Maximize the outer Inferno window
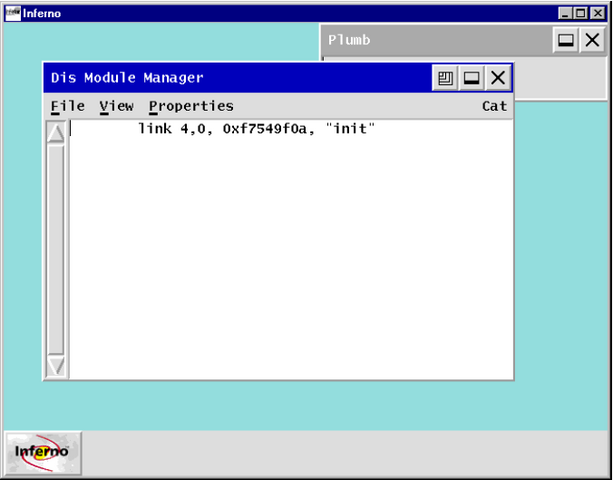Screen dimensions: 613x480 click(x=581, y=14)
